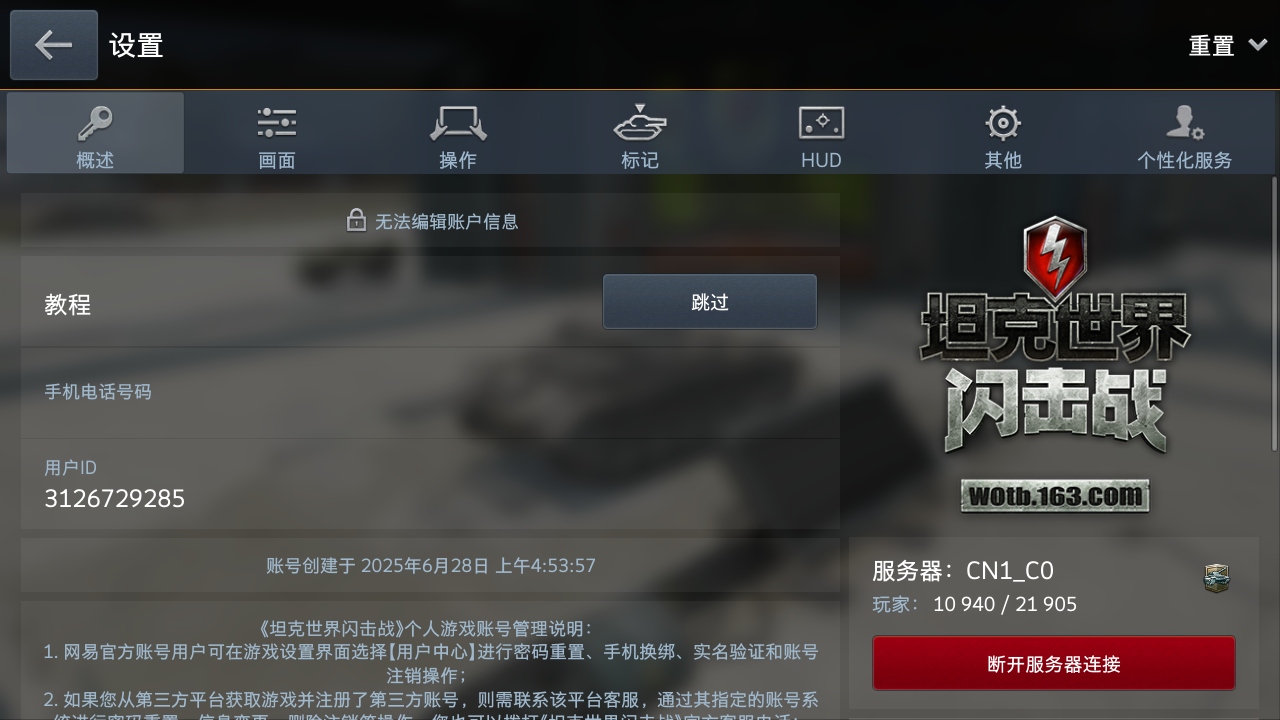This screenshot has width=1280, height=720.
Task: Open the 画面 graphics sliders icon
Action: [x=277, y=123]
